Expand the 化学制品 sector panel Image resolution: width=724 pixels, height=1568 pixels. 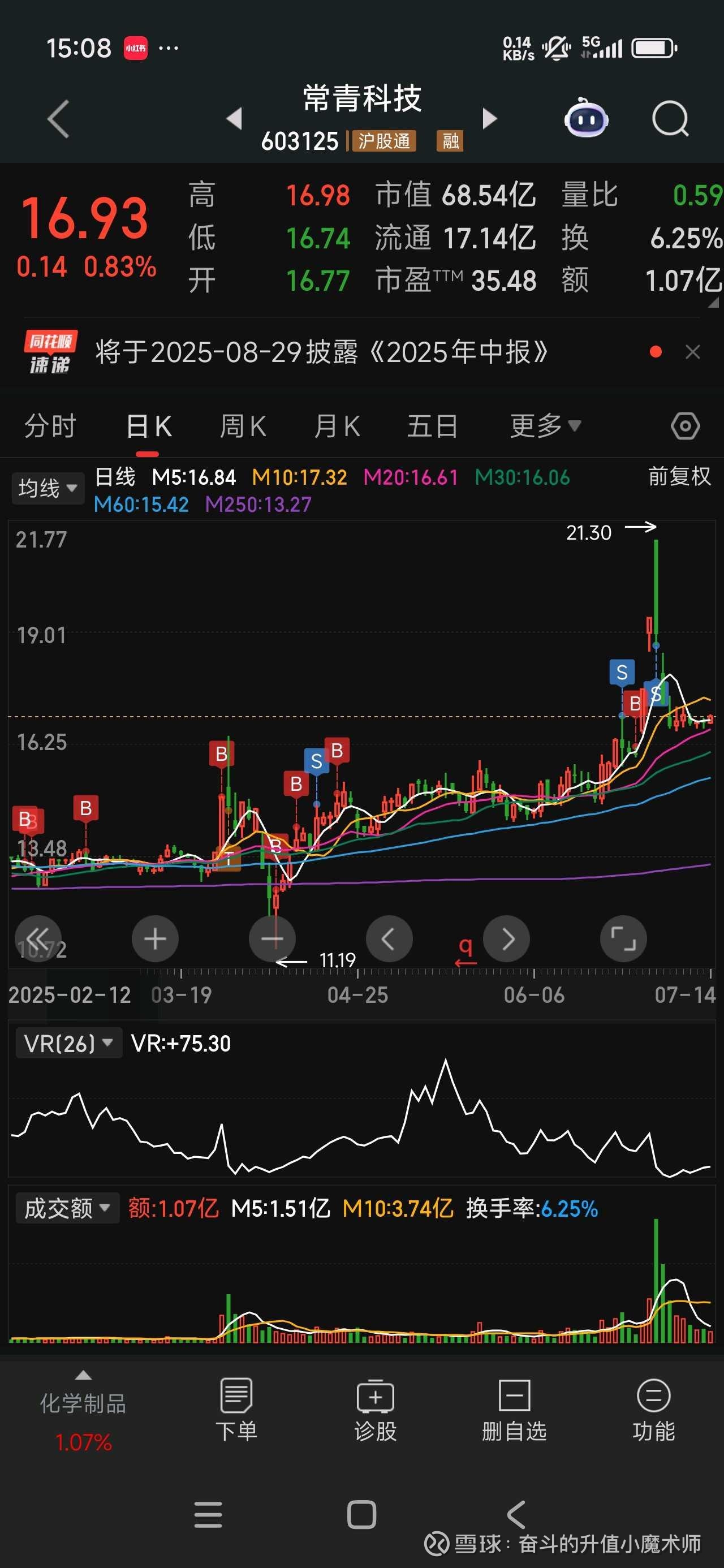tap(83, 1410)
